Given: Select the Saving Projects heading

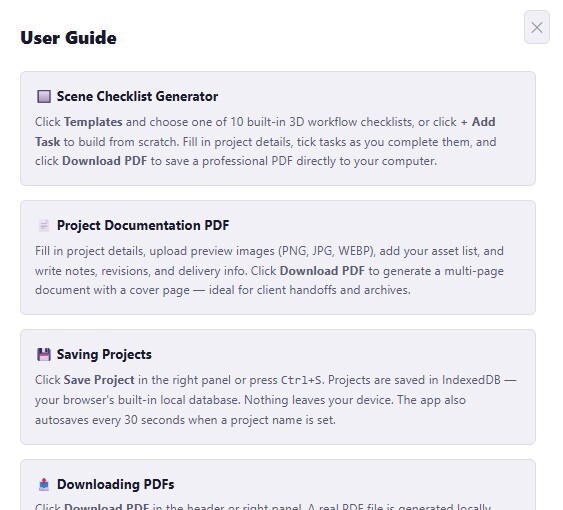Looking at the screenshot, I should [x=104, y=354].
